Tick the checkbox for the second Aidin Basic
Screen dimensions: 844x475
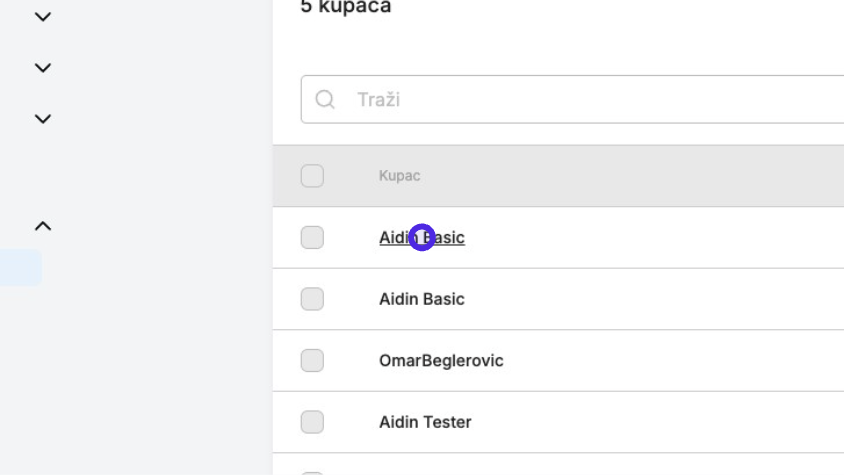(312, 299)
